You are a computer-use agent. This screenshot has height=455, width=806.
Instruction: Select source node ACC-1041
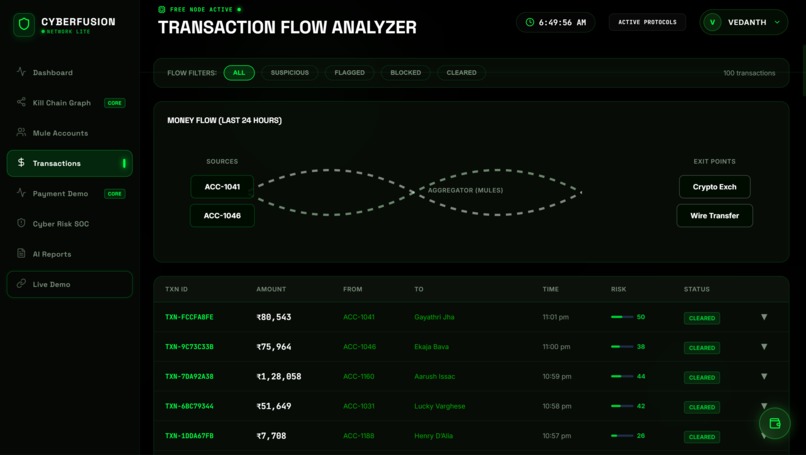point(222,187)
